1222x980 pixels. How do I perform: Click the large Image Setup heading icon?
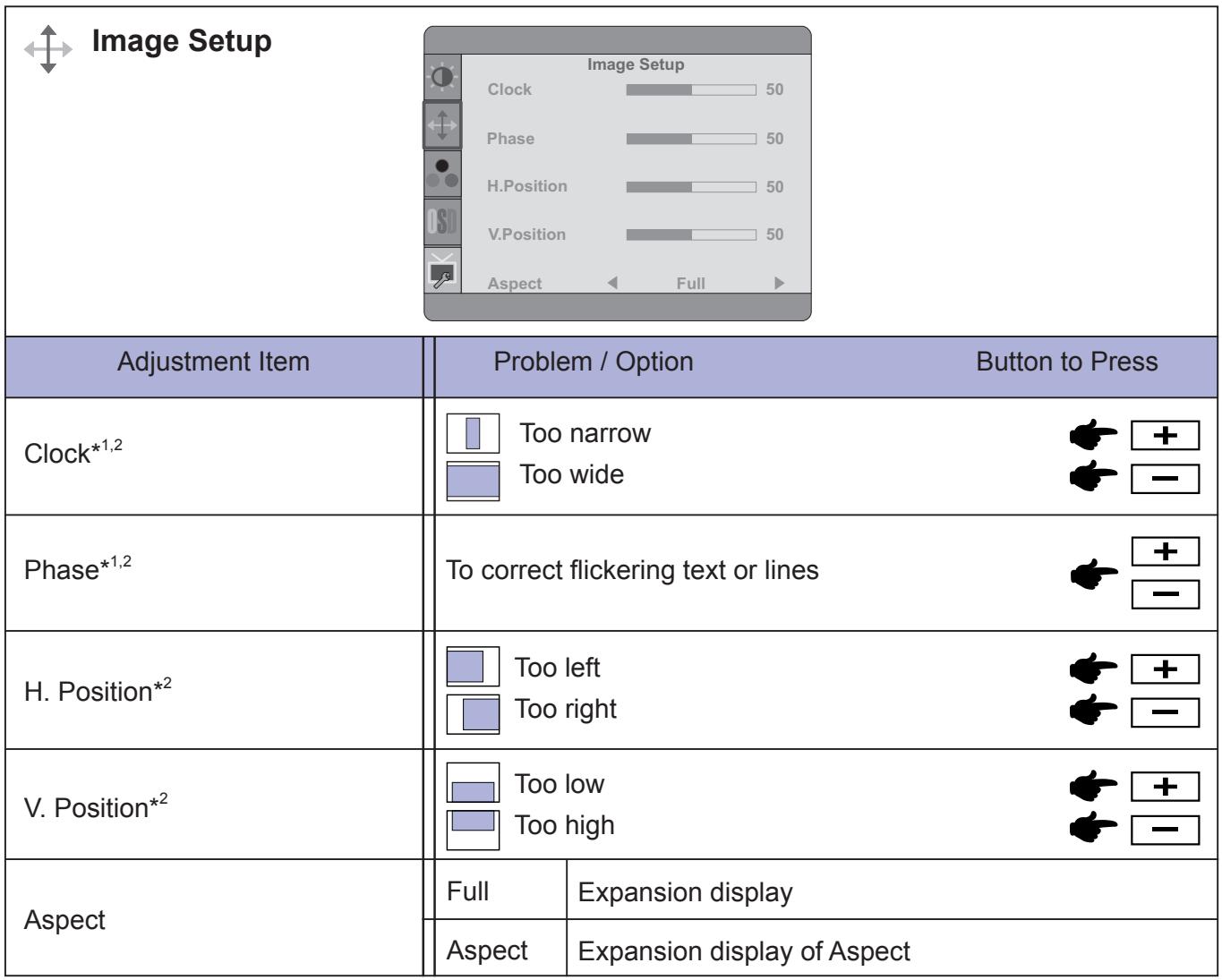tap(56, 45)
